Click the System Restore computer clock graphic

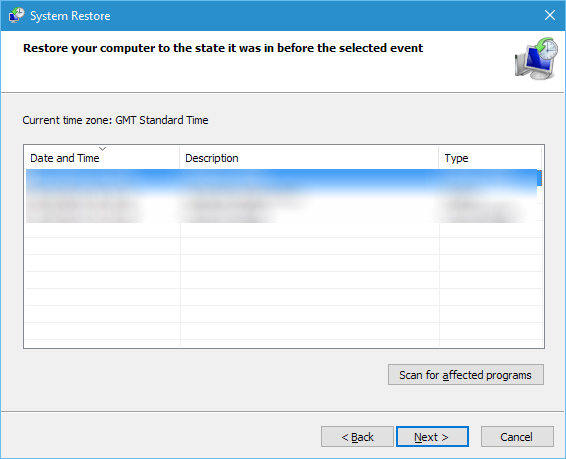point(536,58)
